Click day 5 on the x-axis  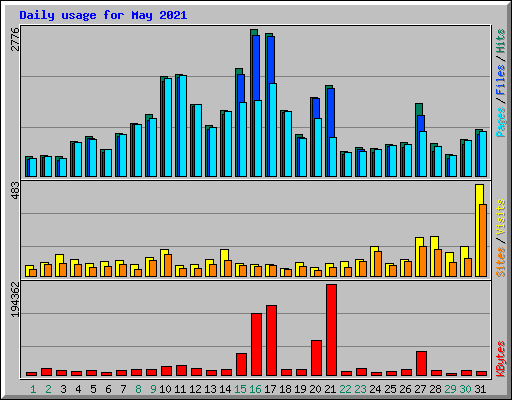93,389
